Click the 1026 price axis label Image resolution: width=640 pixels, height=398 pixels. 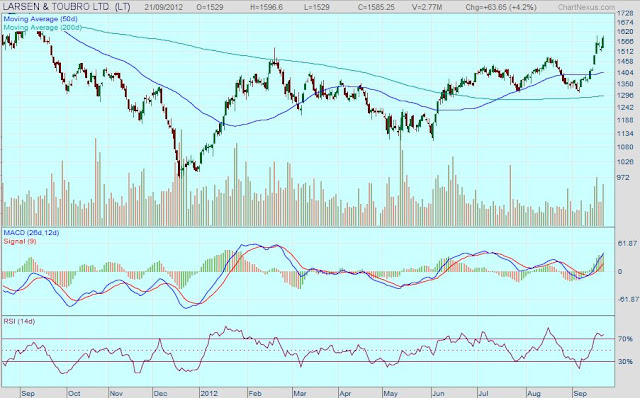[625, 162]
